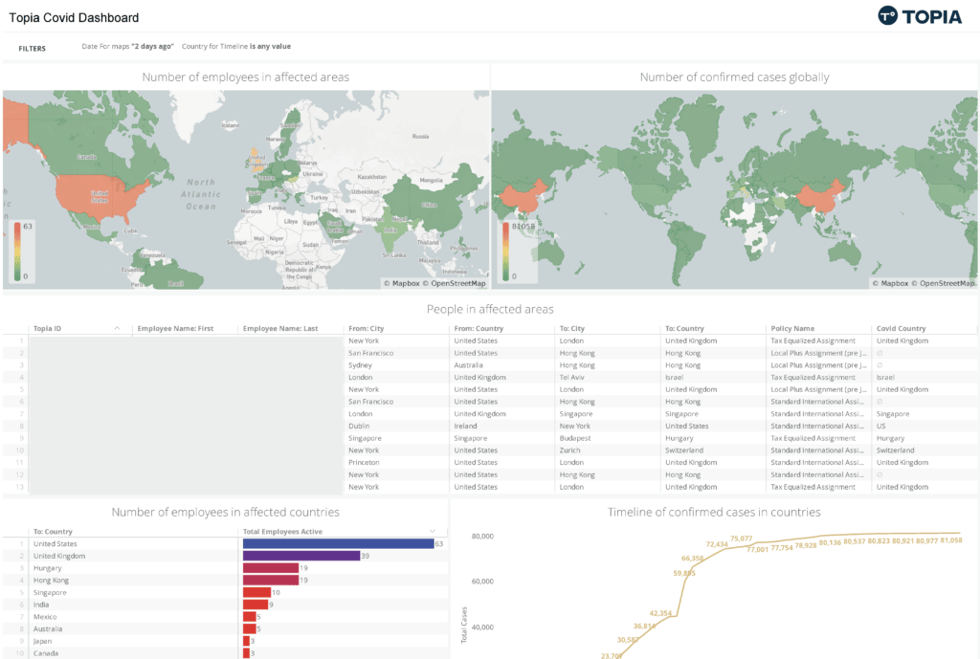This screenshot has width=980, height=659.
Task: Open the FILTERS section
Action: [32, 48]
